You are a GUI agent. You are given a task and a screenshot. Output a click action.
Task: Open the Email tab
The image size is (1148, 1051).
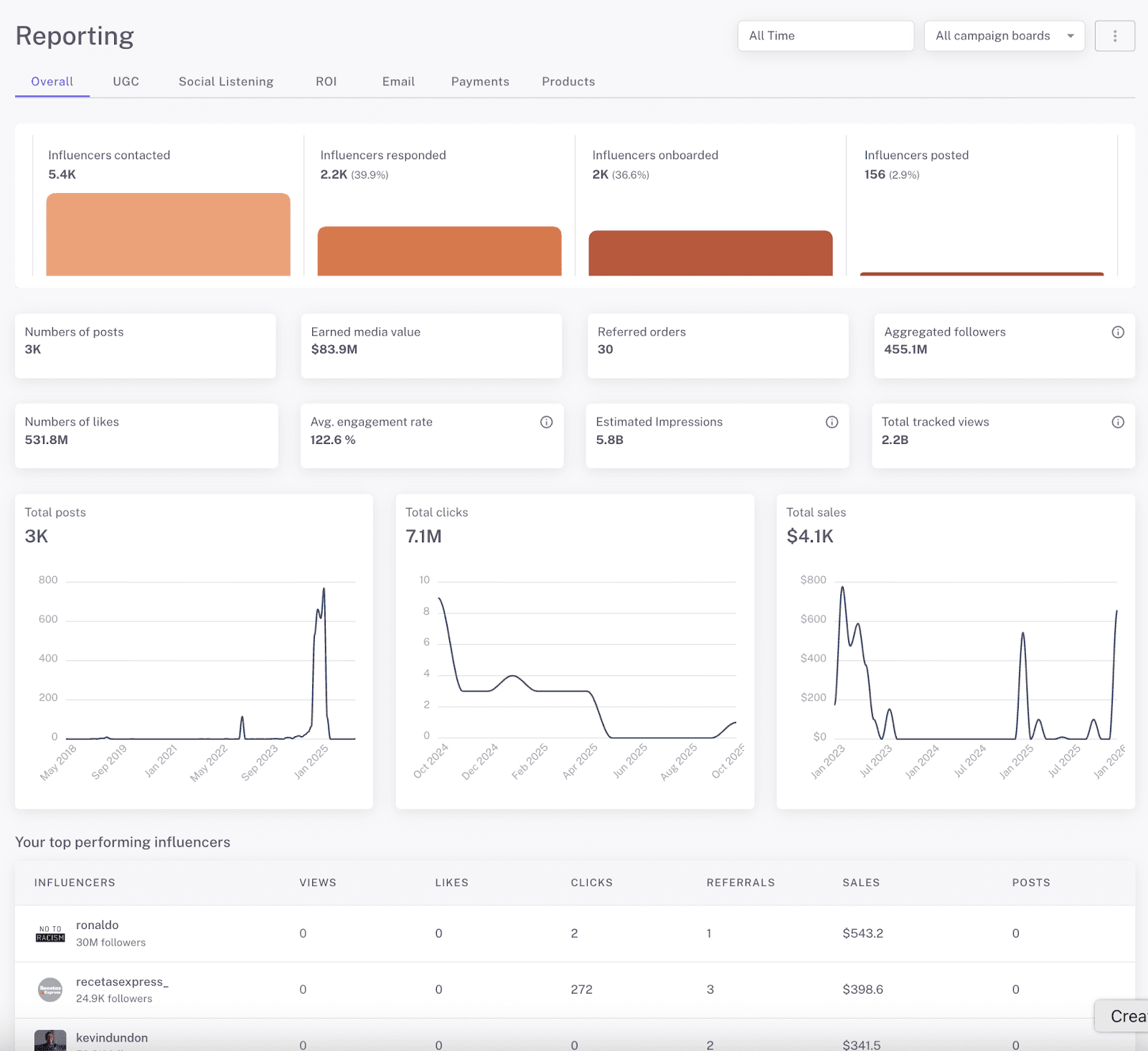click(x=398, y=82)
